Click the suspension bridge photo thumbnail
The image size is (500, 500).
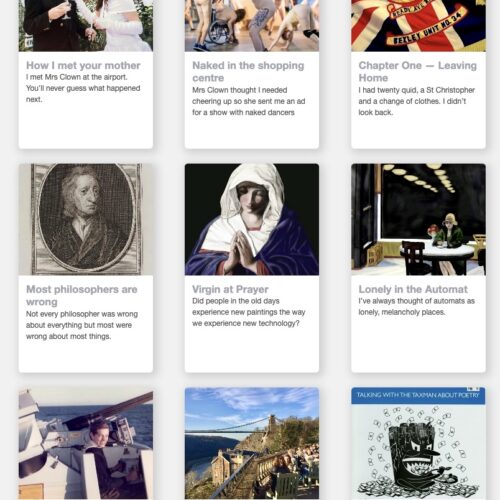252,443
